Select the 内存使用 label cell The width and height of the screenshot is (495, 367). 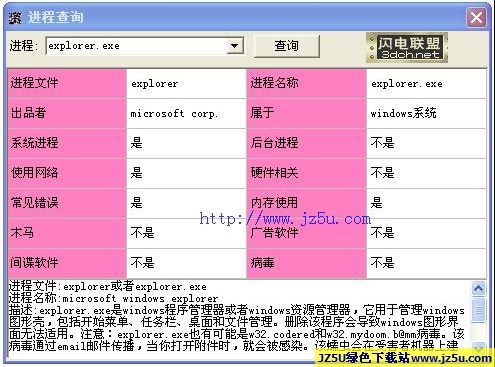pos(306,203)
